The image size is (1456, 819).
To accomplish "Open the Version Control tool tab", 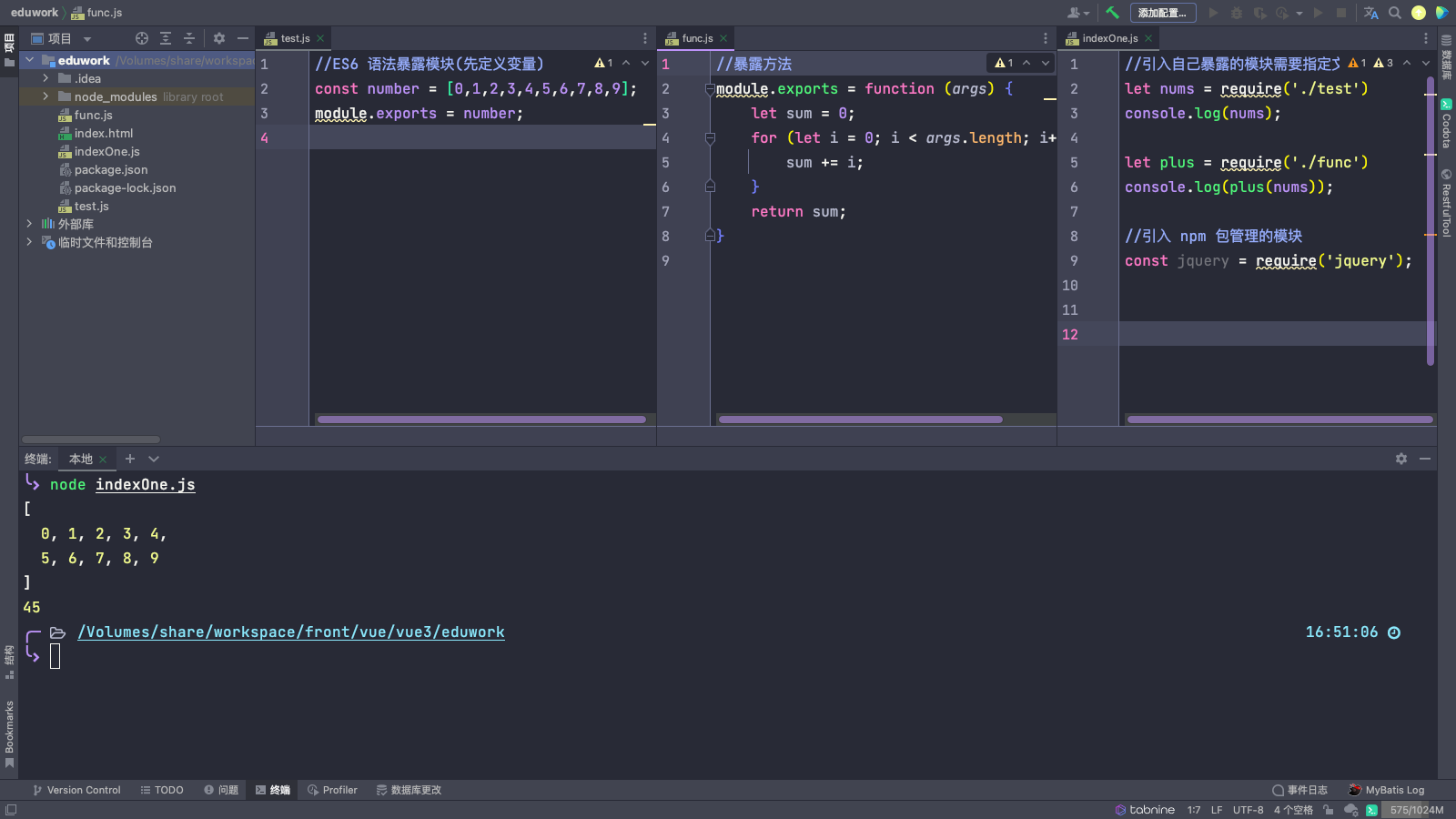I will pos(76,790).
